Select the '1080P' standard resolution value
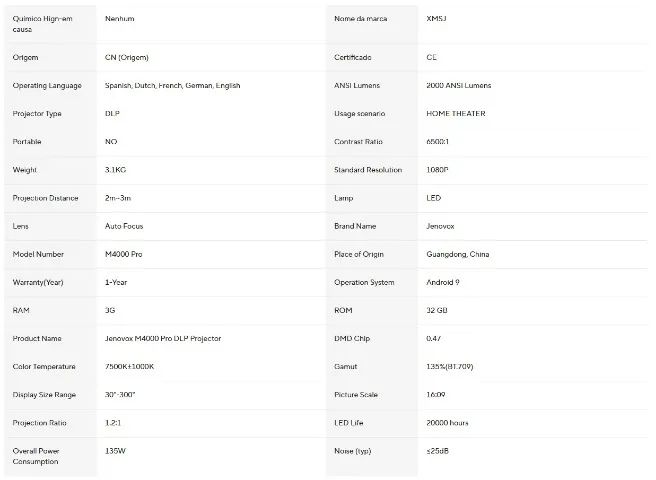The height and width of the screenshot is (480, 656). (x=437, y=170)
